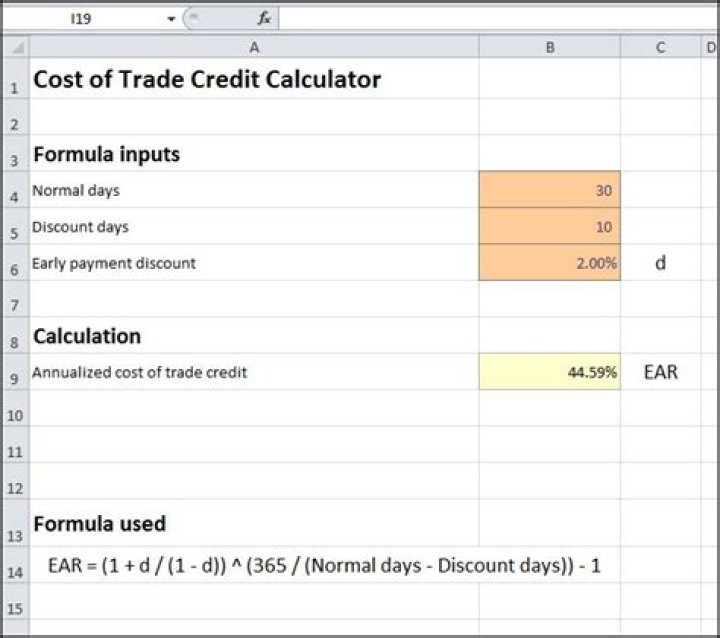This screenshot has width=720, height=638.
Task: Click the Select All corner triangle
Action: tap(15, 47)
